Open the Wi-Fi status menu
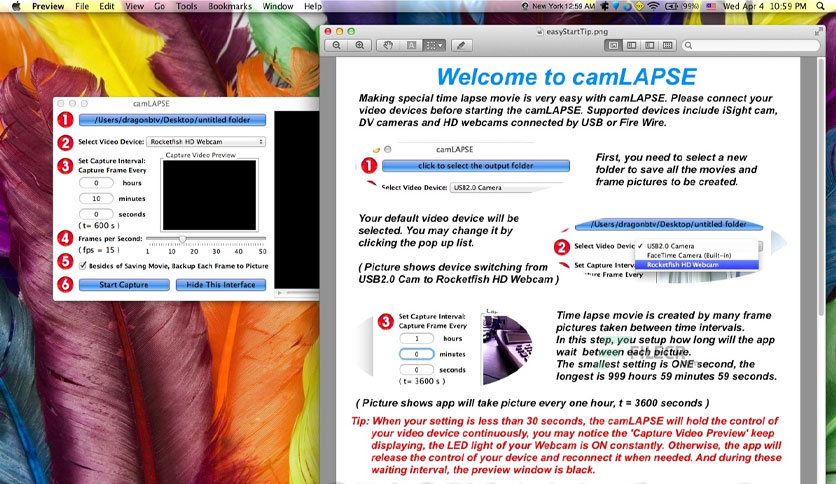Image resolution: width=836 pixels, height=484 pixels. (653, 6)
